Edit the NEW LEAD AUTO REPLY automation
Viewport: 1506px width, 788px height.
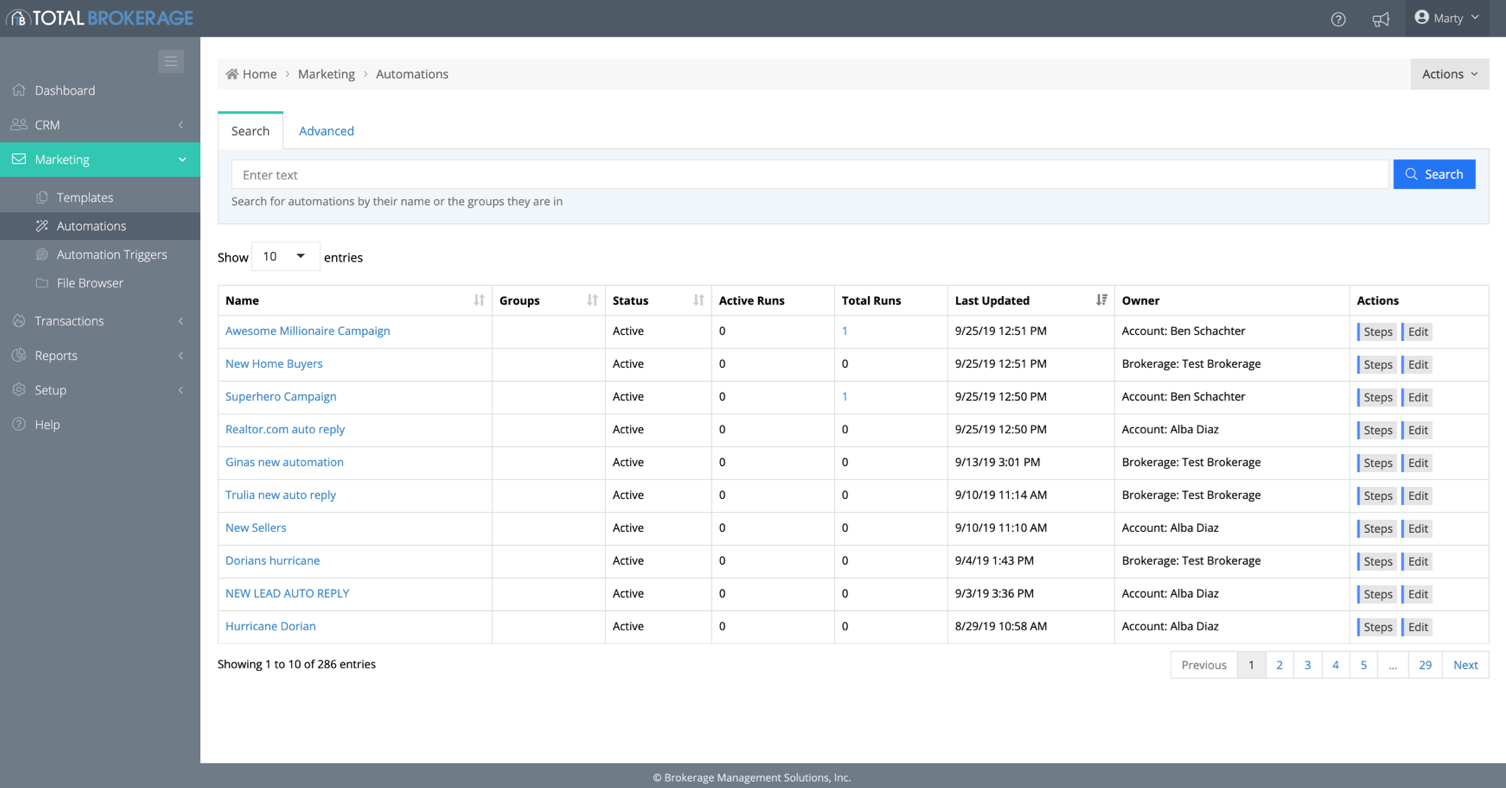click(1417, 594)
